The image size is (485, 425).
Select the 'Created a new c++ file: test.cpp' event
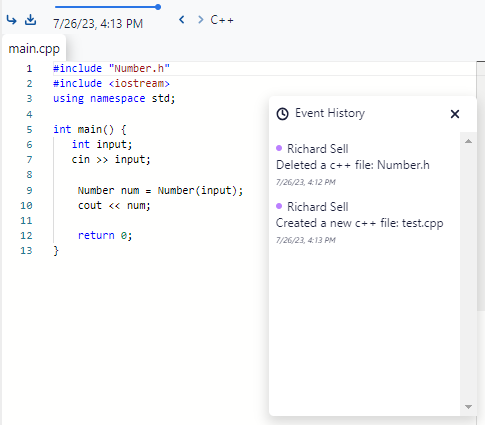(359, 223)
